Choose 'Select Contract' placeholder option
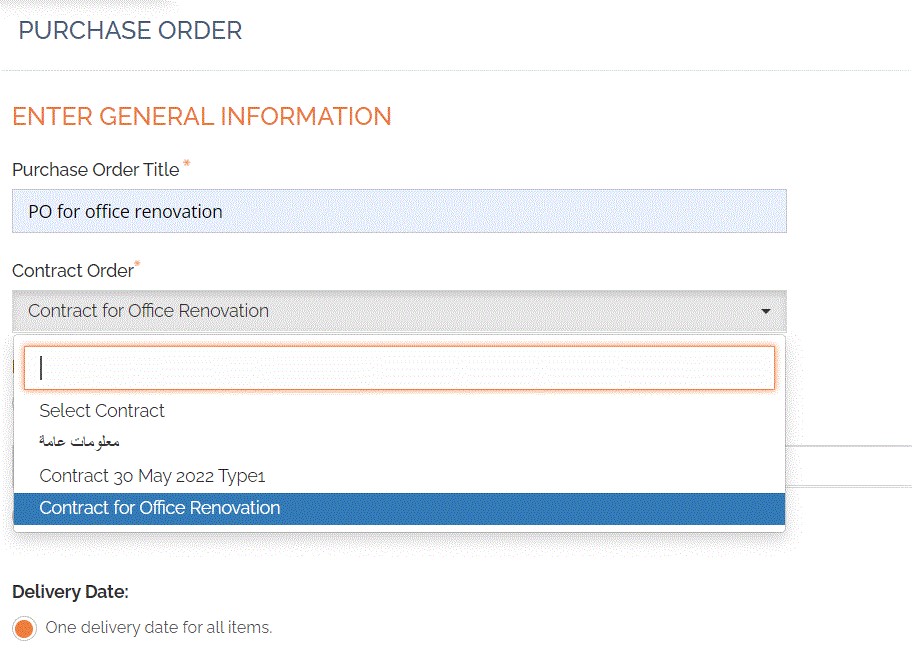The width and height of the screenshot is (912, 648). [102, 410]
